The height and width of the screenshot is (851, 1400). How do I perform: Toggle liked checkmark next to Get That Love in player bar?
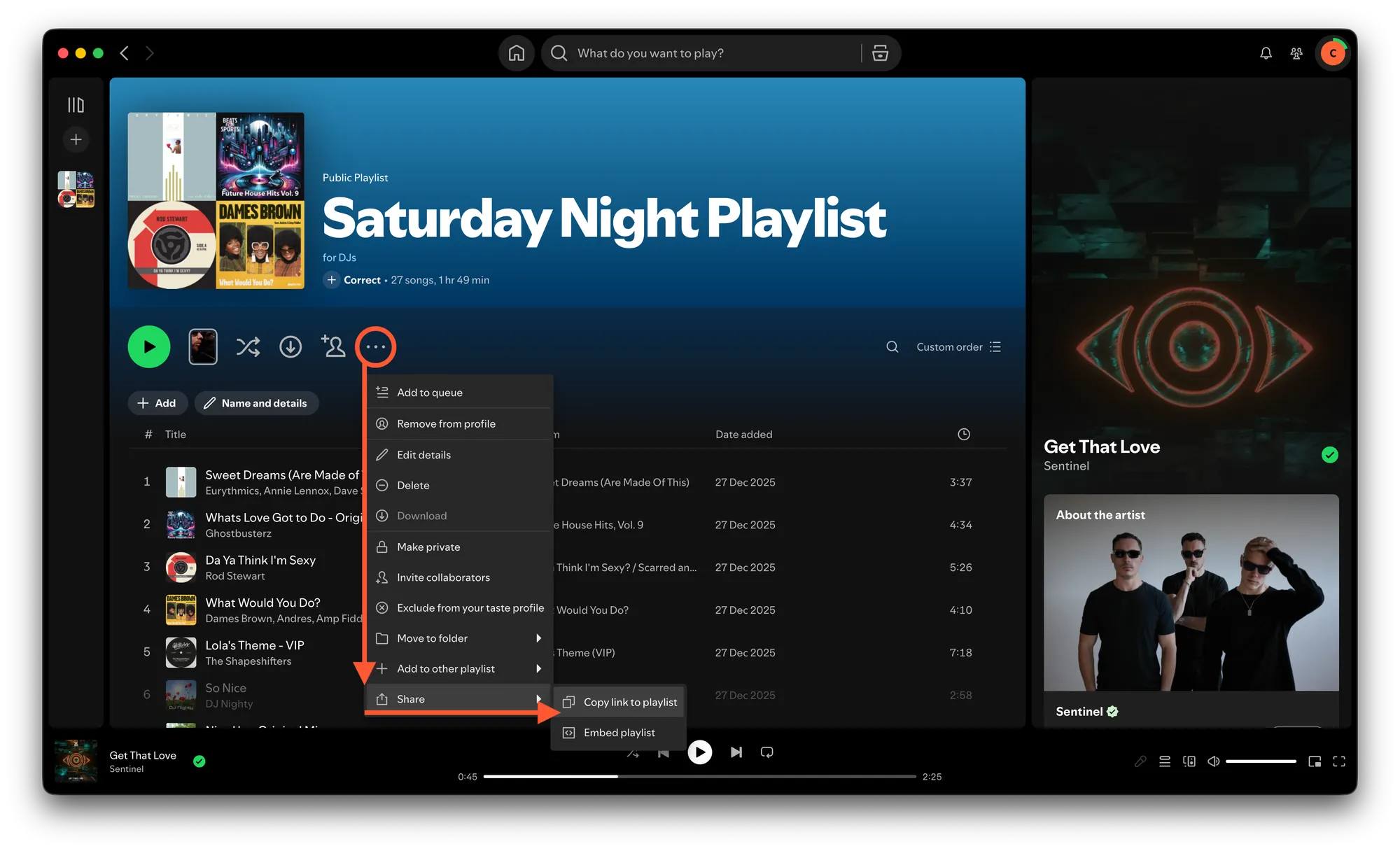click(x=199, y=761)
